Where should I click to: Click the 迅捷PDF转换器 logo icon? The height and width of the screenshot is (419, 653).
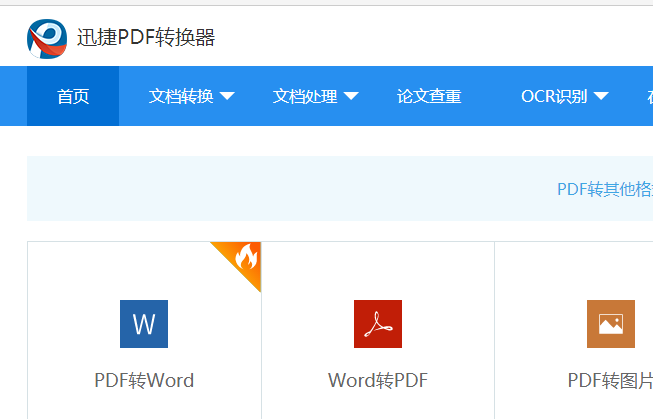pyautogui.click(x=47, y=38)
